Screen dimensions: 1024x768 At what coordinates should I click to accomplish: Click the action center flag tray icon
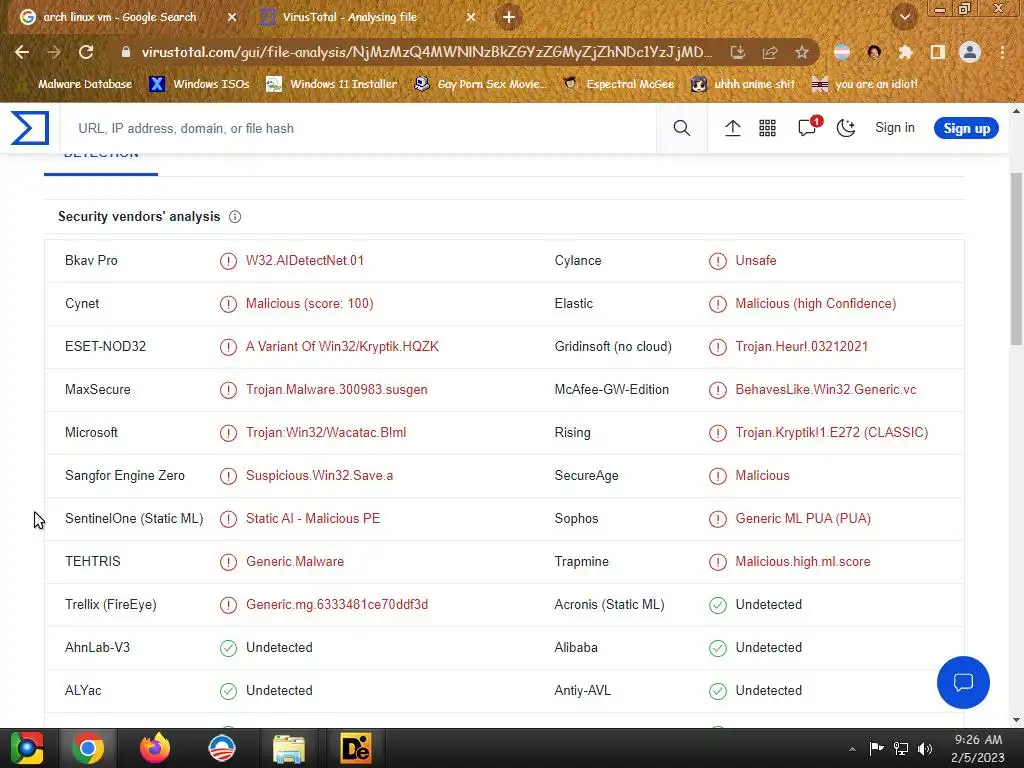click(x=876, y=748)
